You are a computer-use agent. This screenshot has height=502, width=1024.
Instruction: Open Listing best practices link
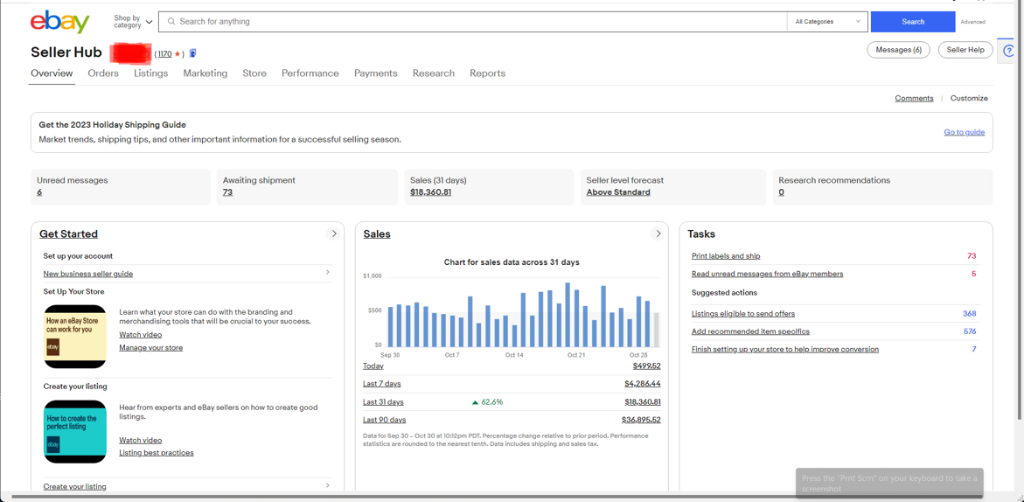click(x=156, y=453)
